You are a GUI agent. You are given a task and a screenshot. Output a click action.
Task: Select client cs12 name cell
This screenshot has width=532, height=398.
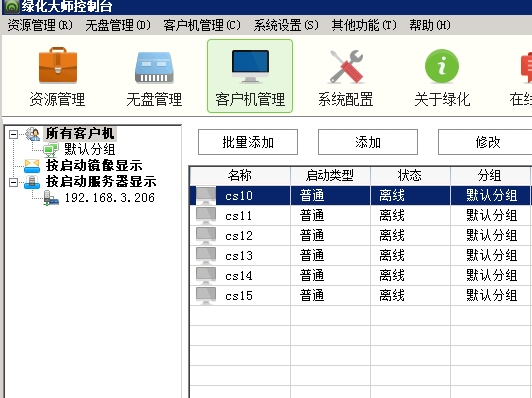(239, 236)
